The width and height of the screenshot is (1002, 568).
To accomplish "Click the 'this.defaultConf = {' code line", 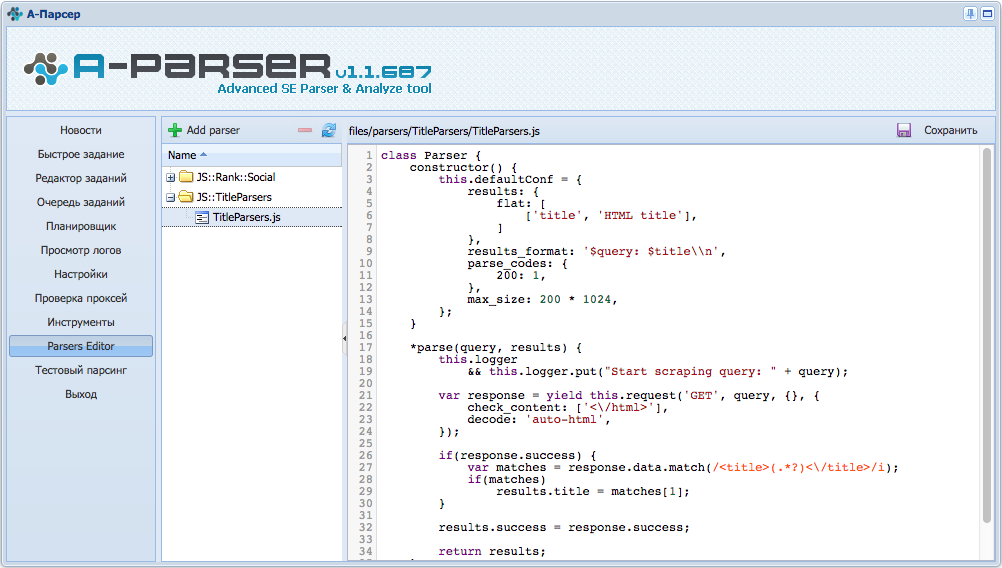I will pyautogui.click(x=510, y=180).
